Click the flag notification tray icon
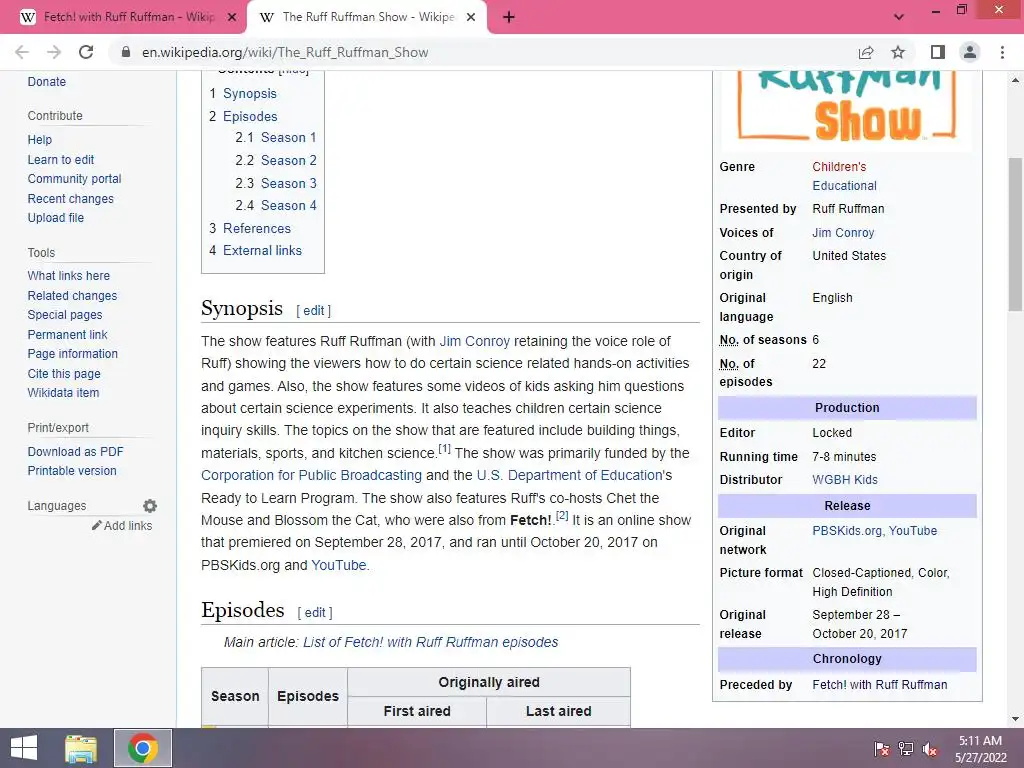The image size is (1024, 768). pos(882,748)
